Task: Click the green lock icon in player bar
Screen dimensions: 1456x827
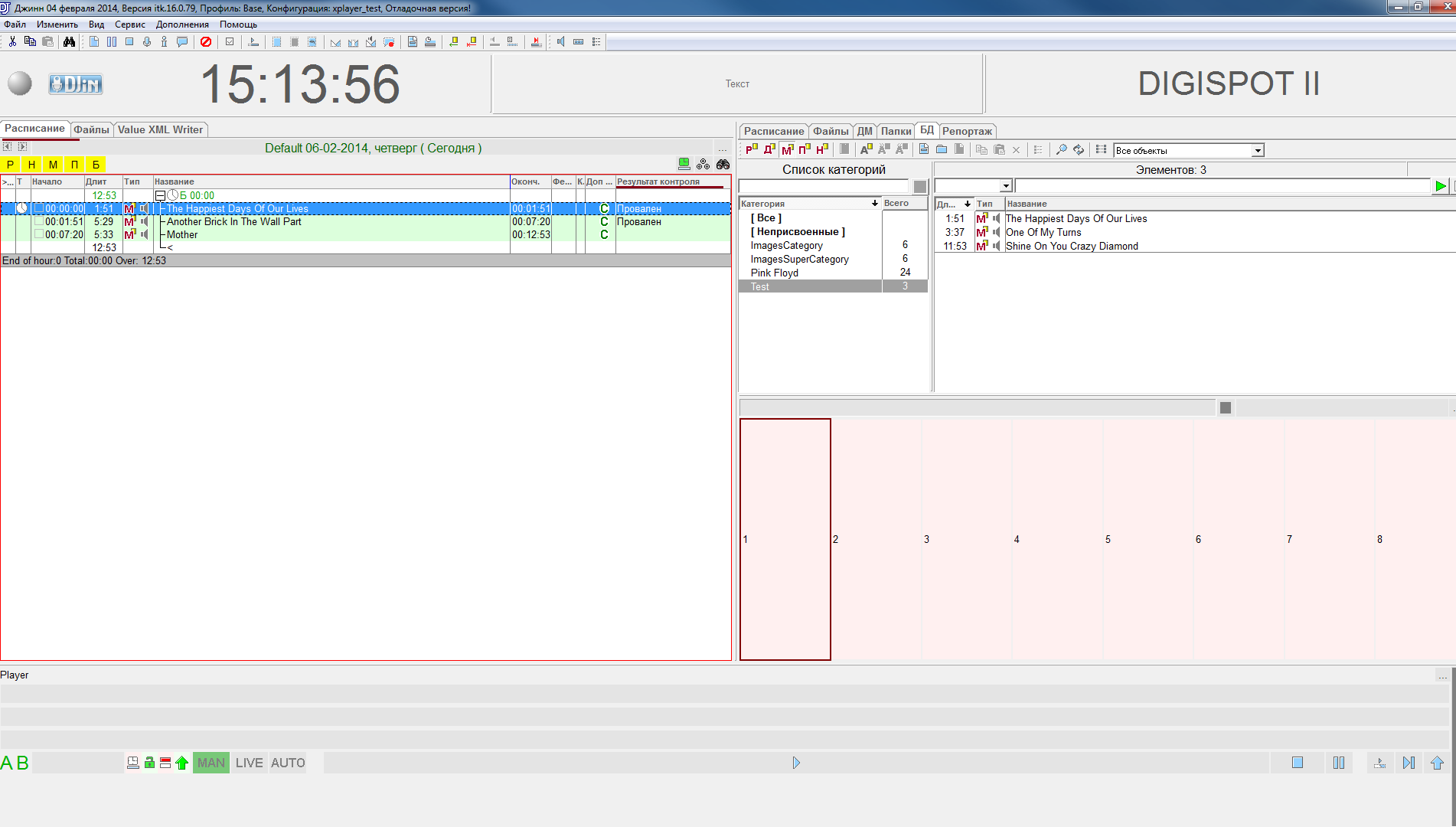Action: 149,763
